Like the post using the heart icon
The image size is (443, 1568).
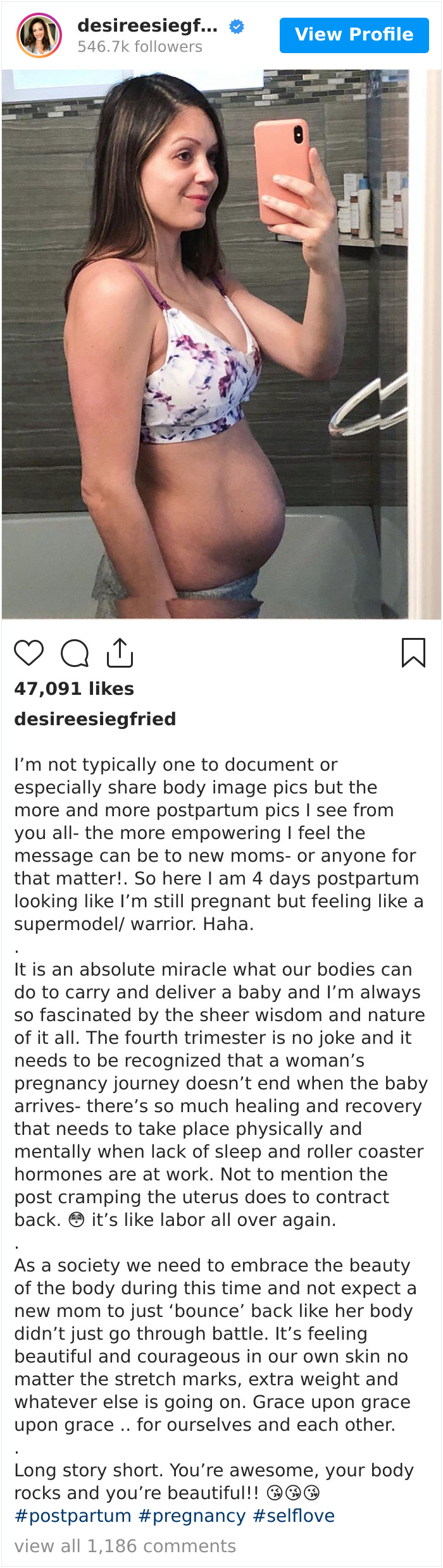pyautogui.click(x=29, y=654)
